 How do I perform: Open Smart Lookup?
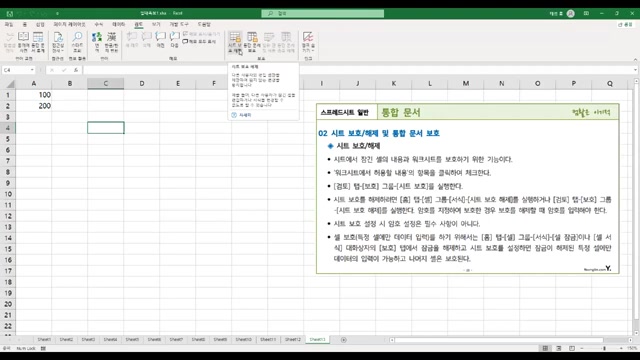pyautogui.click(x=77, y=42)
